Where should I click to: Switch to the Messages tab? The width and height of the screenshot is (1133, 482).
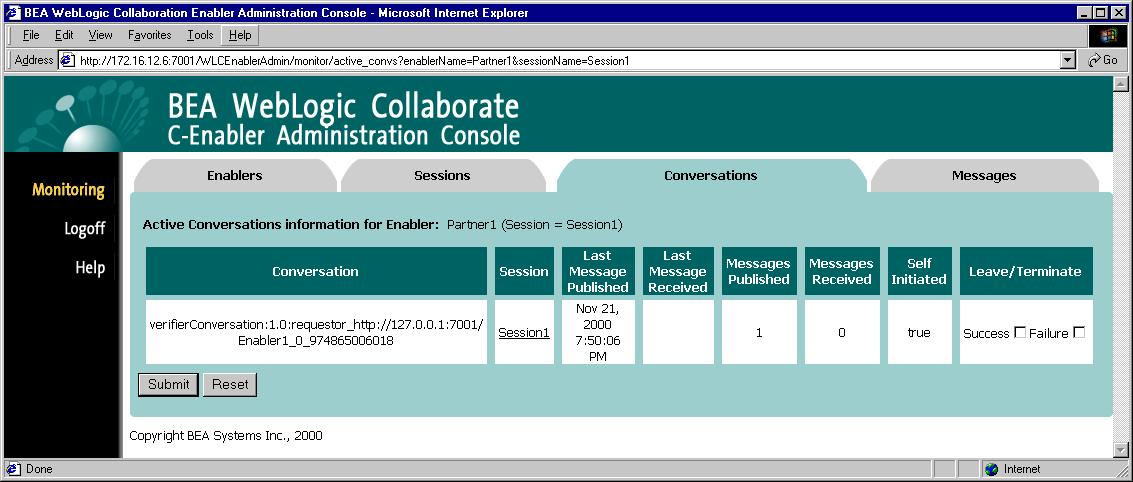coord(984,176)
